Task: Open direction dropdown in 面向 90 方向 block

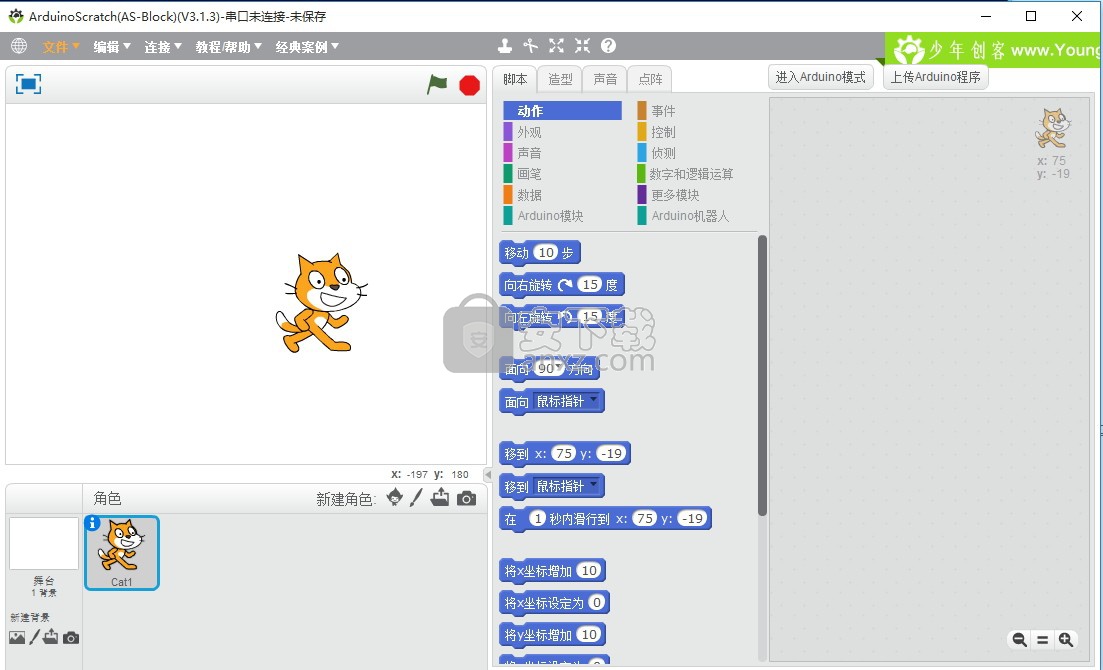Action: coord(559,367)
